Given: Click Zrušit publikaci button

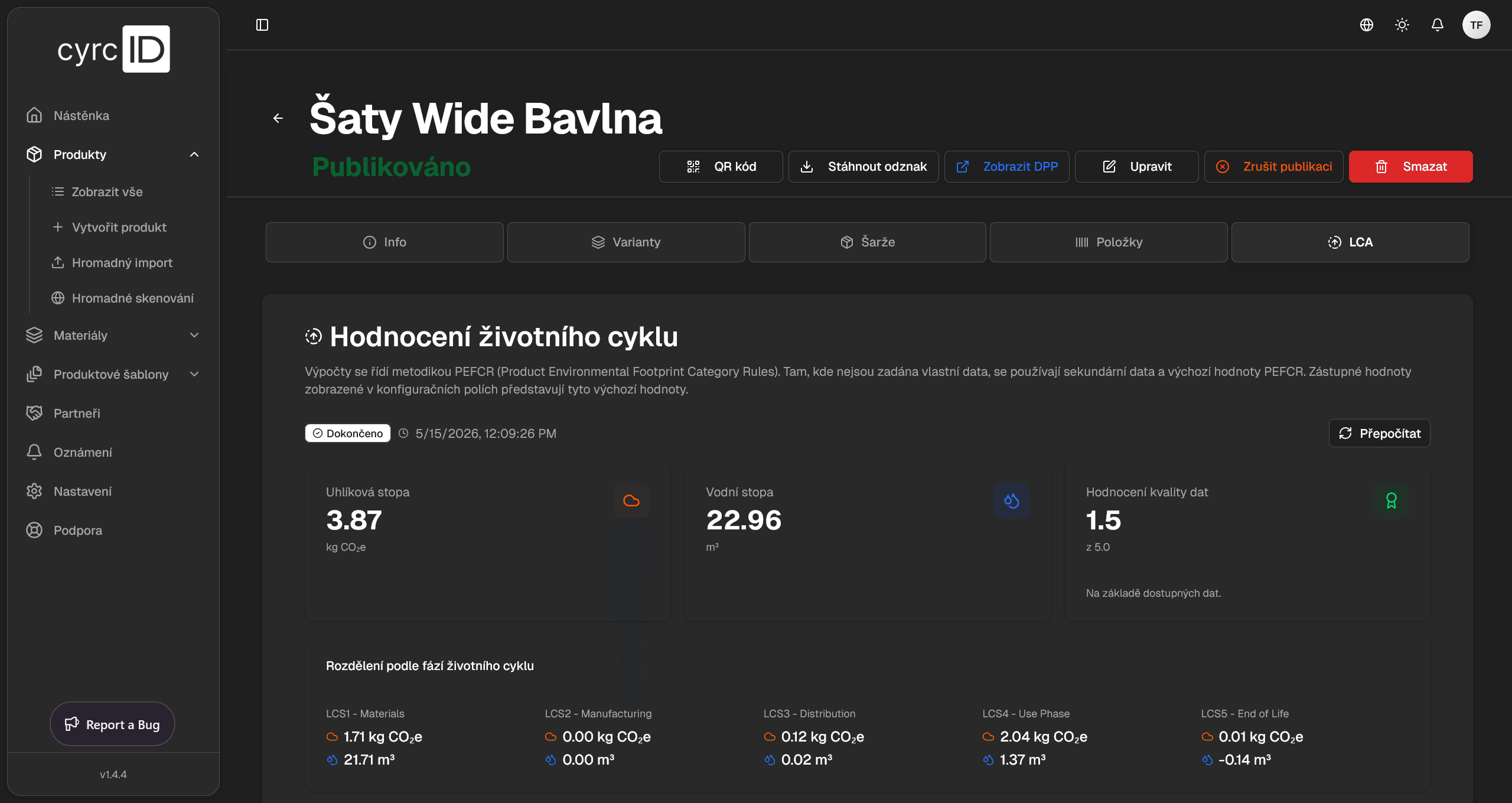Looking at the screenshot, I should tap(1274, 167).
